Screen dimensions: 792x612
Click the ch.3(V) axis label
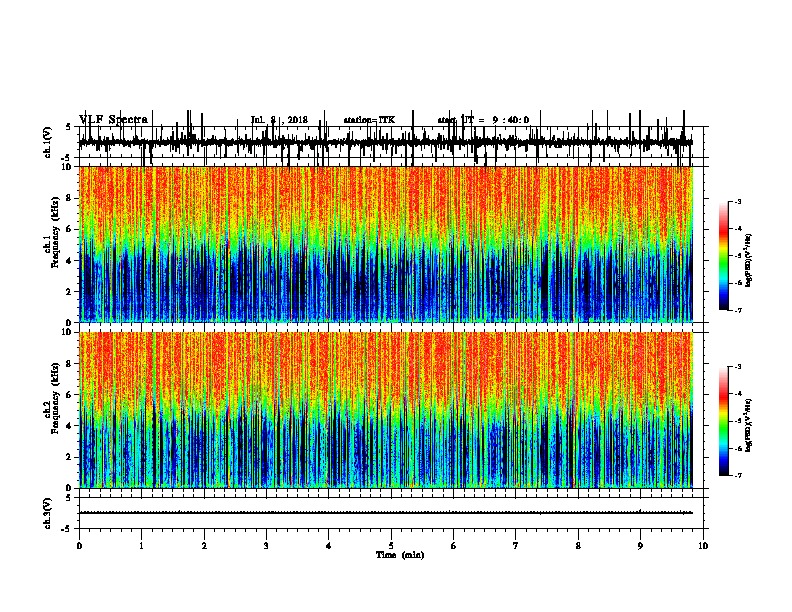48,513
